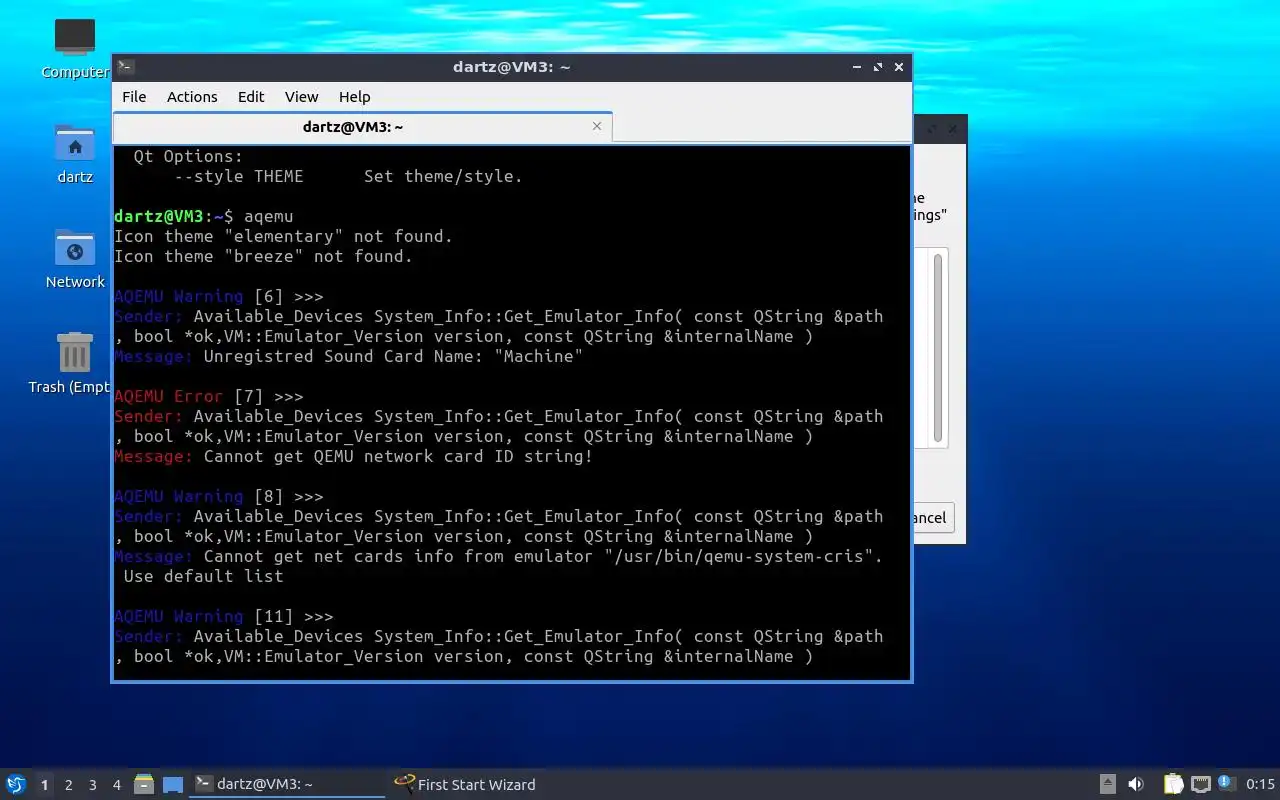Click Cancel in the First Start Wizard
Viewport: 1280px width, 800px height.
[x=933, y=517]
